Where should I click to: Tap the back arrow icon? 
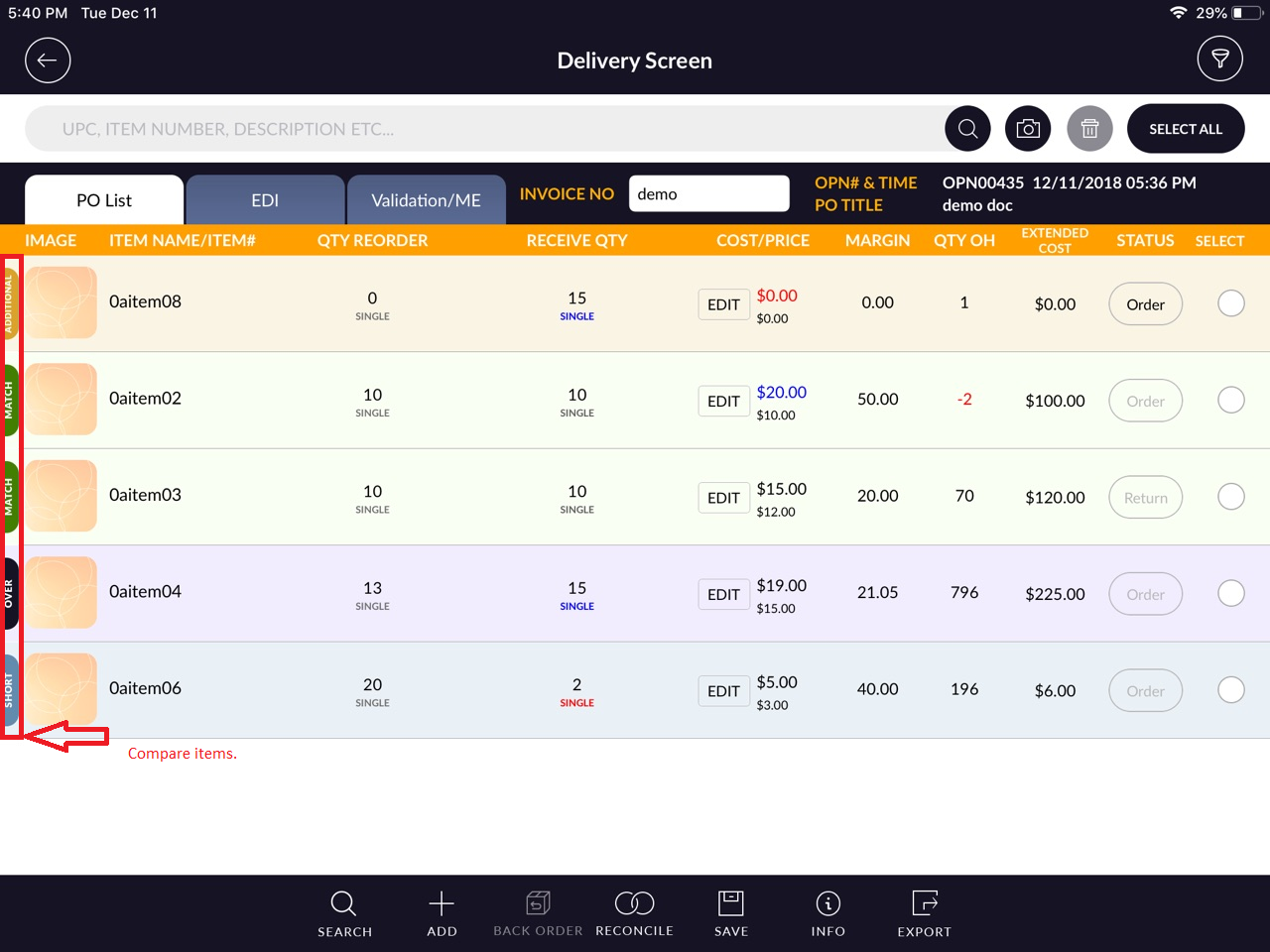pos(48,60)
